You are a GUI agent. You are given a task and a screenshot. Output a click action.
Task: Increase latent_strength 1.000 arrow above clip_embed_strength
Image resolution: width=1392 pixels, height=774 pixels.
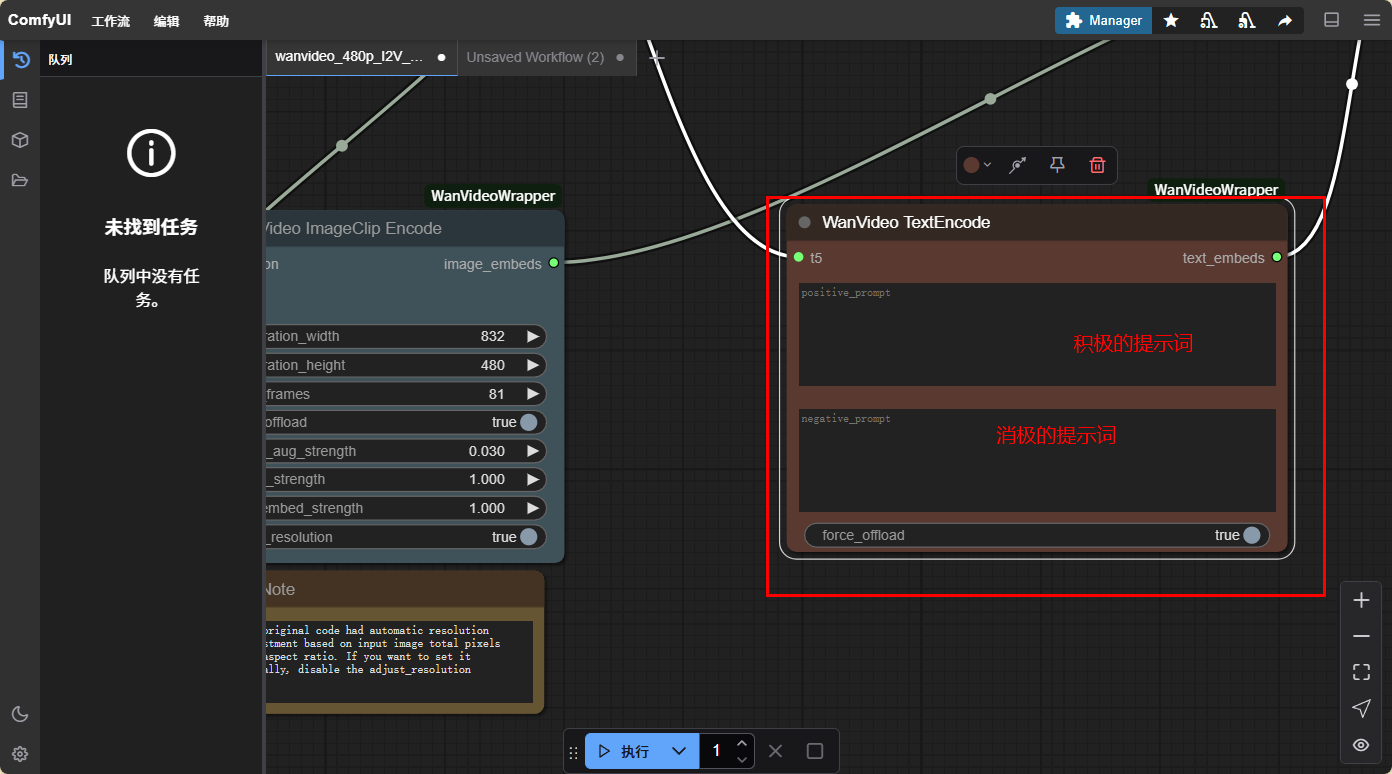tap(533, 479)
